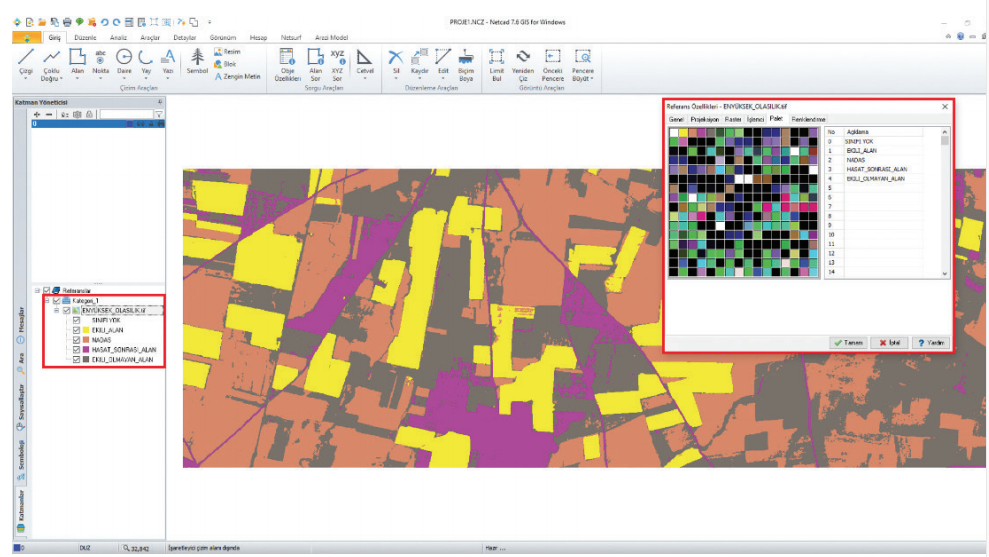
Task: Open the Renklendirme tab in dialog
Action: click(808, 119)
